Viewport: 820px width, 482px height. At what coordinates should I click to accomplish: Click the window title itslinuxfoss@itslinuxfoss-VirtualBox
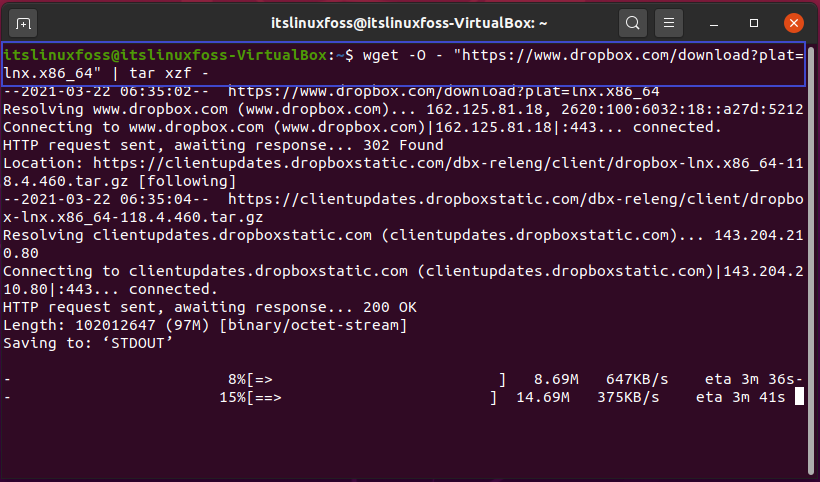tap(409, 24)
